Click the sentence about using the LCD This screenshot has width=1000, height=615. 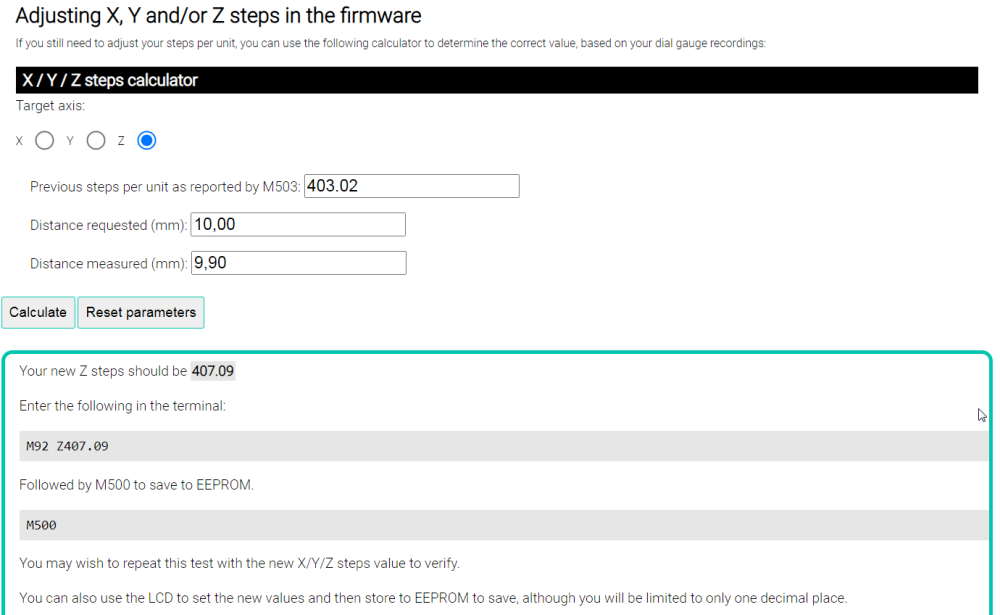432,598
